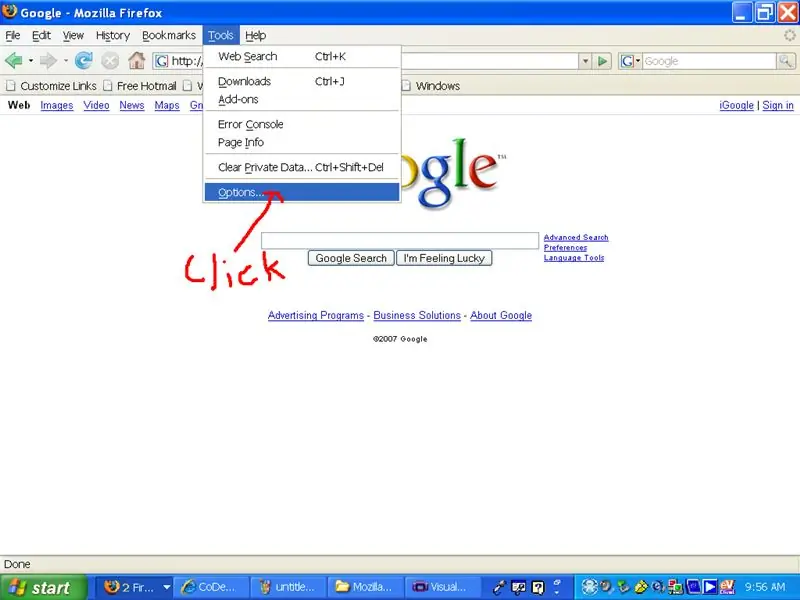The height and width of the screenshot is (600, 800).
Task: Click the Go arrow beside address bar
Action: [x=603, y=61]
